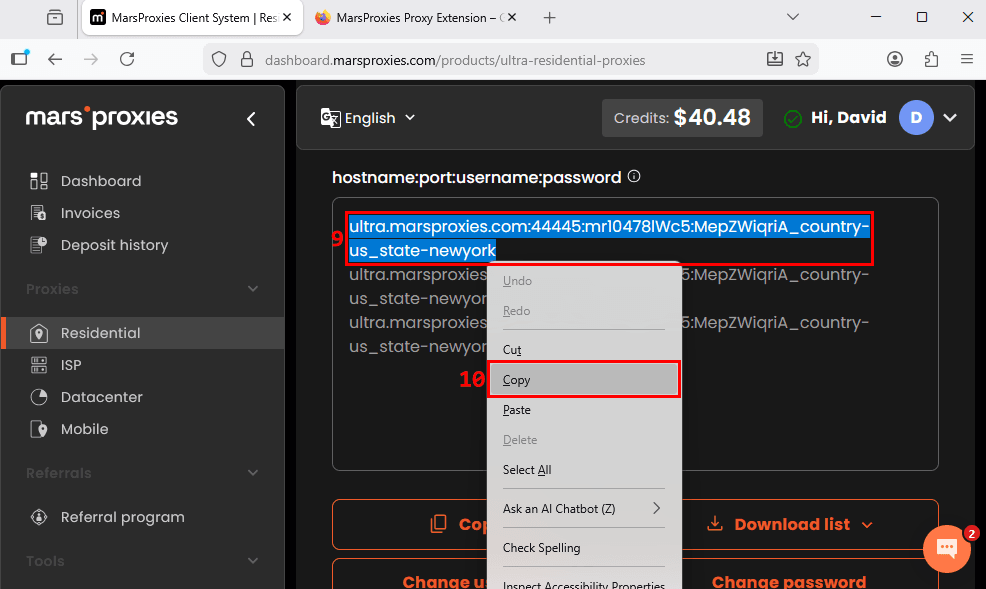
Task: Click the ISP server icon
Action: coord(39,365)
